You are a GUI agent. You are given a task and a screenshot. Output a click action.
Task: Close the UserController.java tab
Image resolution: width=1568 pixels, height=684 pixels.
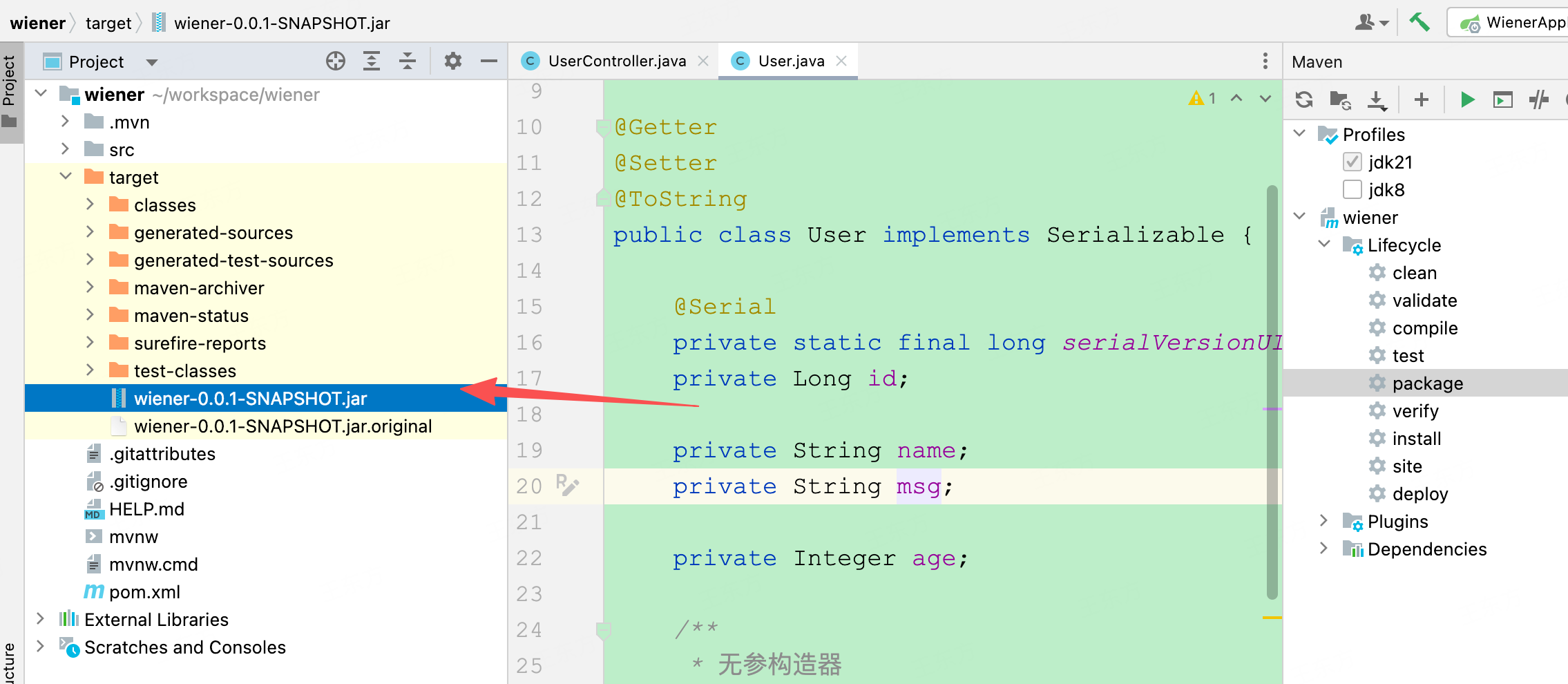[x=703, y=61]
